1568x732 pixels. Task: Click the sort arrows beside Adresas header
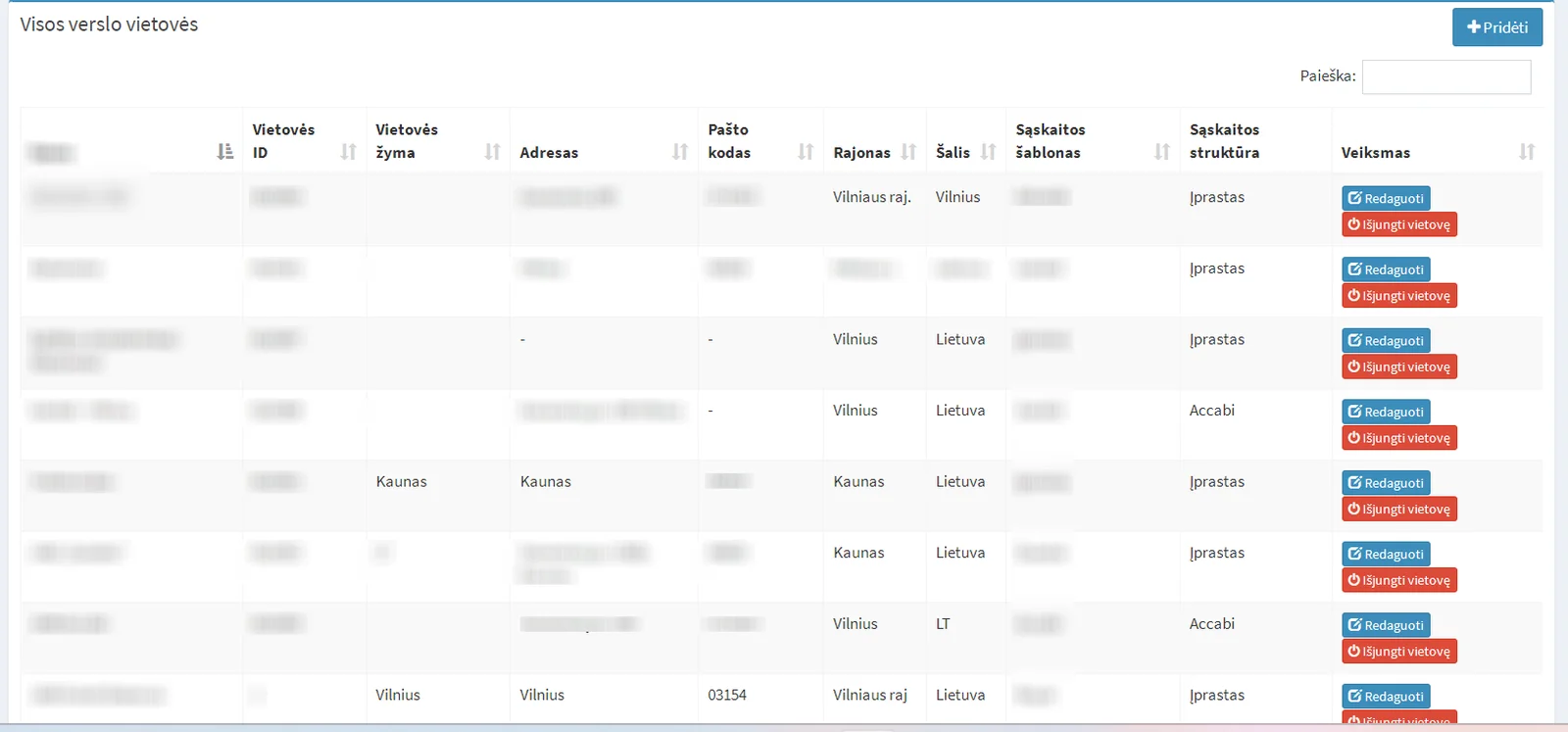point(679,152)
